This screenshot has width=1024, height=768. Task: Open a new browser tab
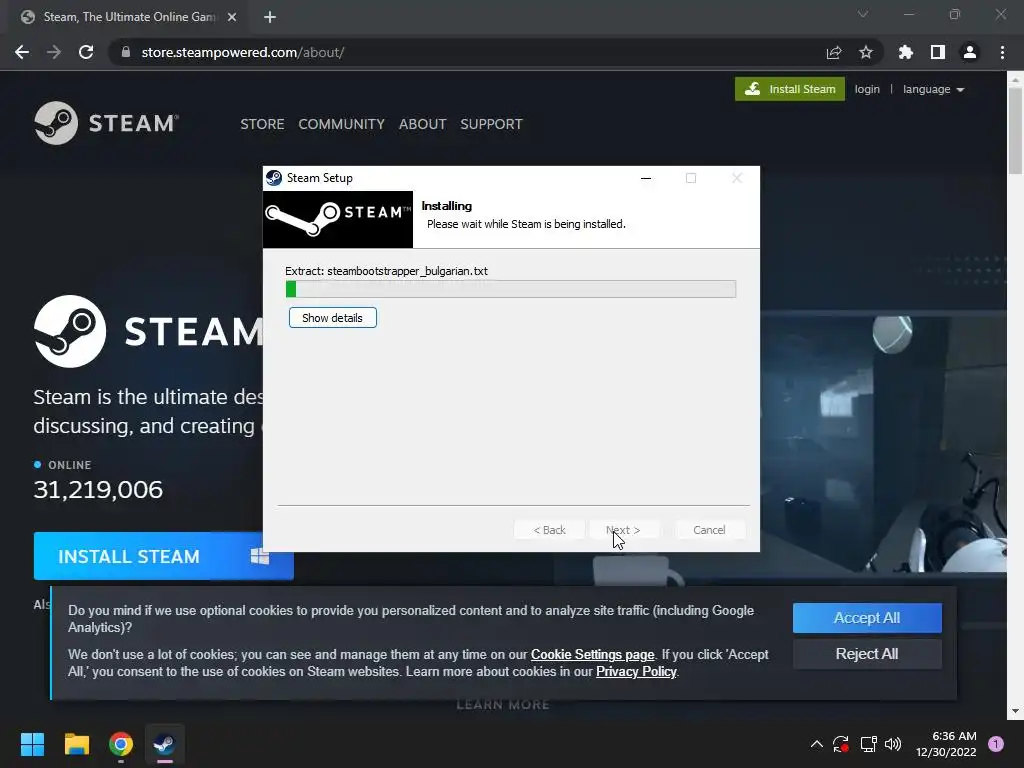point(270,17)
